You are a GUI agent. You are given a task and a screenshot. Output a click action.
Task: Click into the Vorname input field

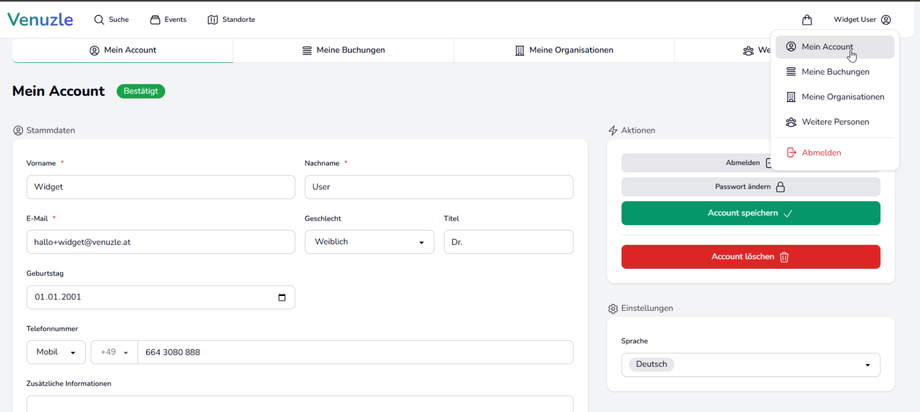(160, 187)
